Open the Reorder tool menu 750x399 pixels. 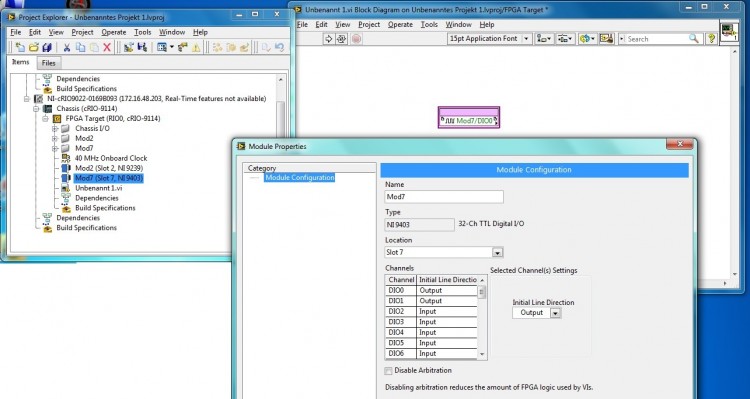coord(587,39)
